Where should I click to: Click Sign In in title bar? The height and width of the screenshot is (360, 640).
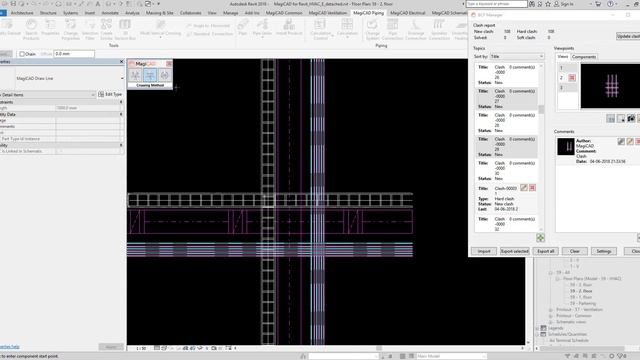tap(563, 4)
